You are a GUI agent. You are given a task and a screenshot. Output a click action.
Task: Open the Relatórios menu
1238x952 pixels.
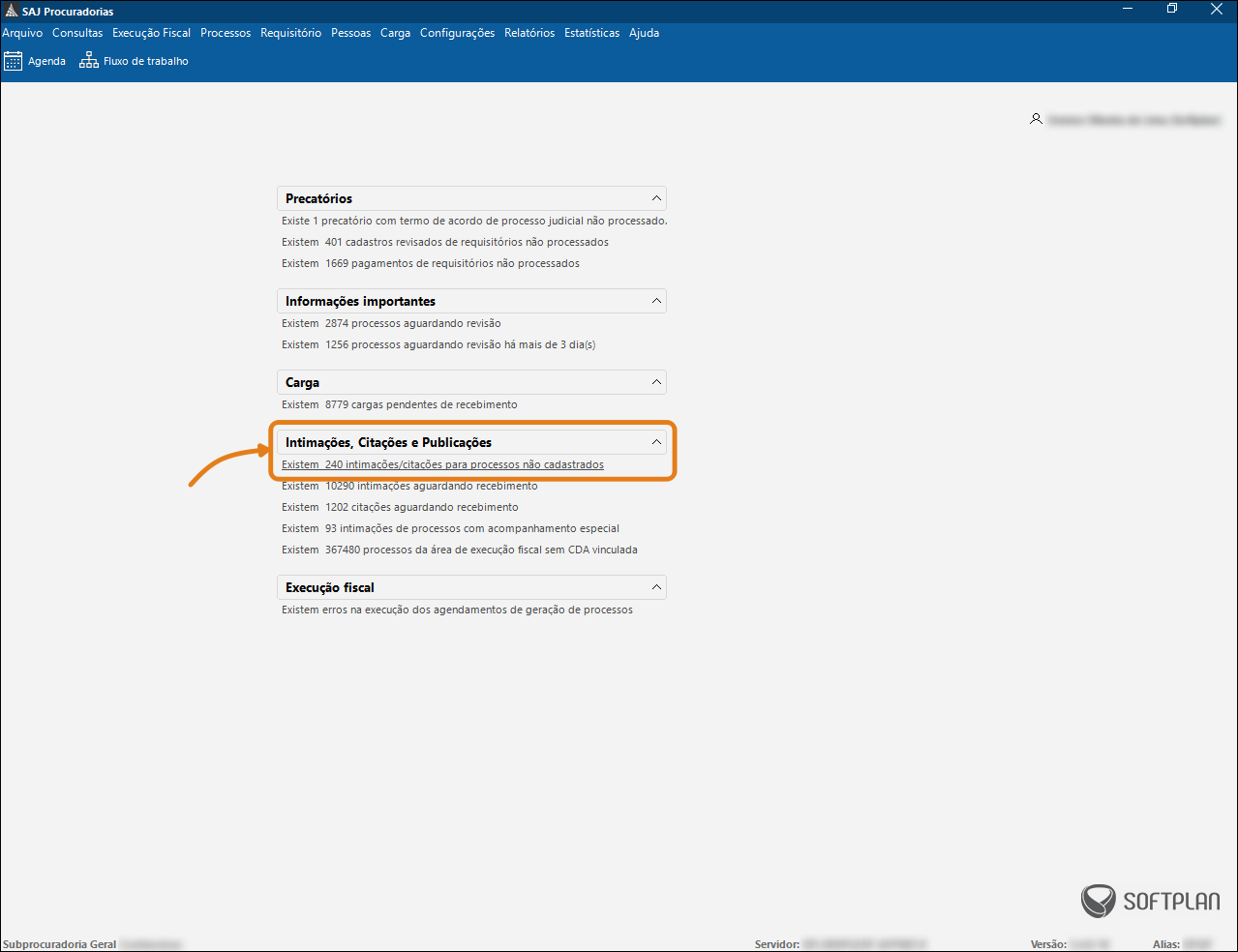coord(529,33)
